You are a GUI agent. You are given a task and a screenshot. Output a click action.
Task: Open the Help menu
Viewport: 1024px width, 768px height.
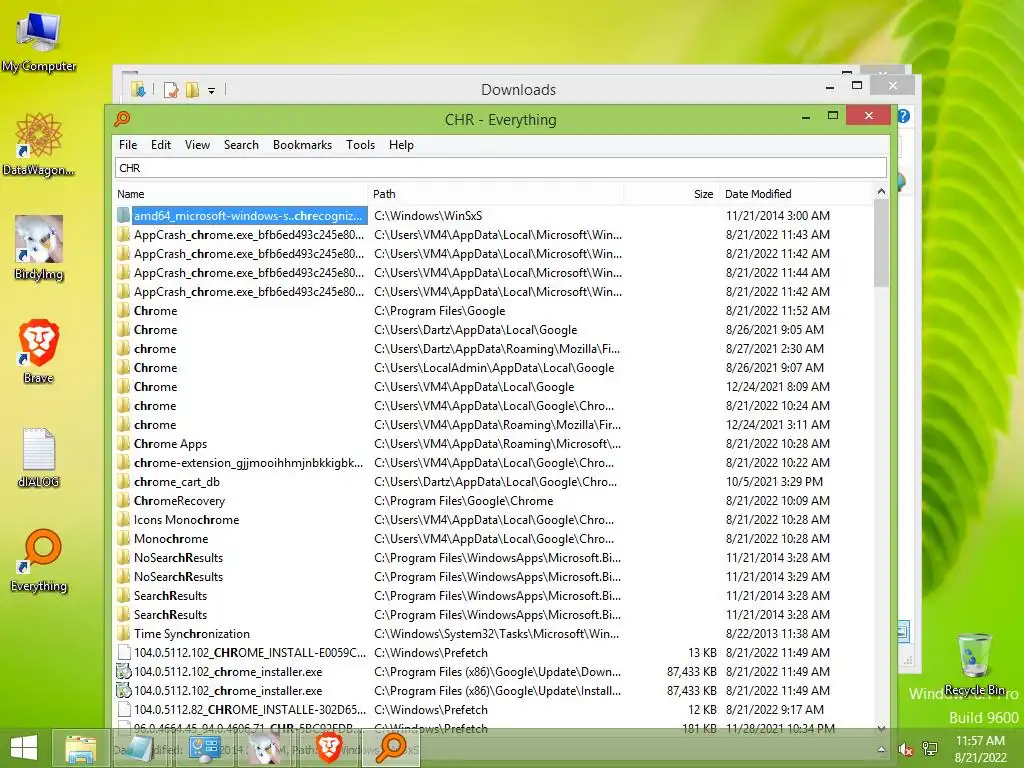pyautogui.click(x=401, y=145)
